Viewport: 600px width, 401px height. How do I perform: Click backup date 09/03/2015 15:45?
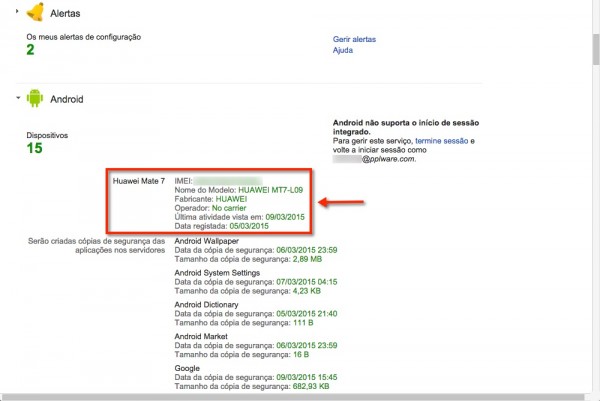(x=307, y=377)
